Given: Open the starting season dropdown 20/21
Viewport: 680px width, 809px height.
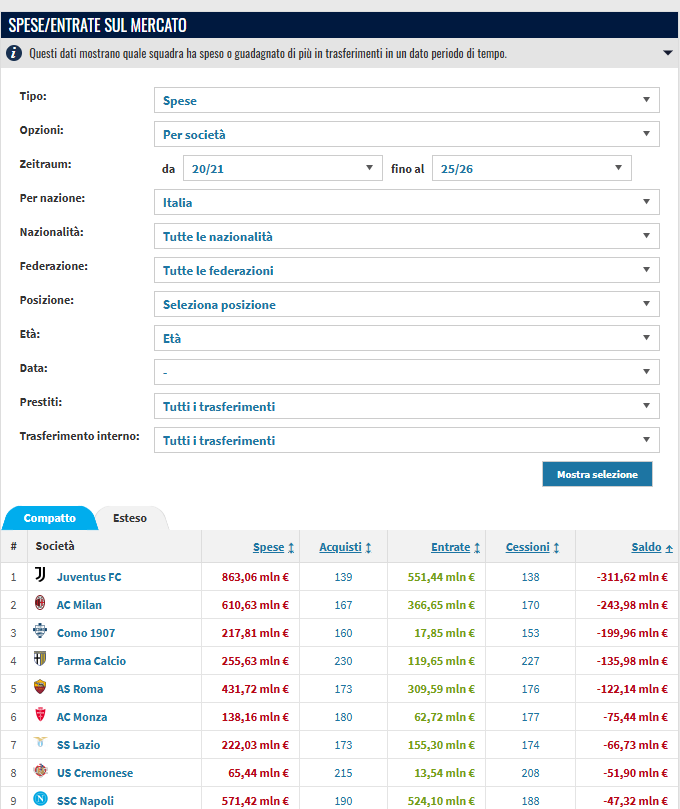Looking at the screenshot, I should click(x=283, y=168).
